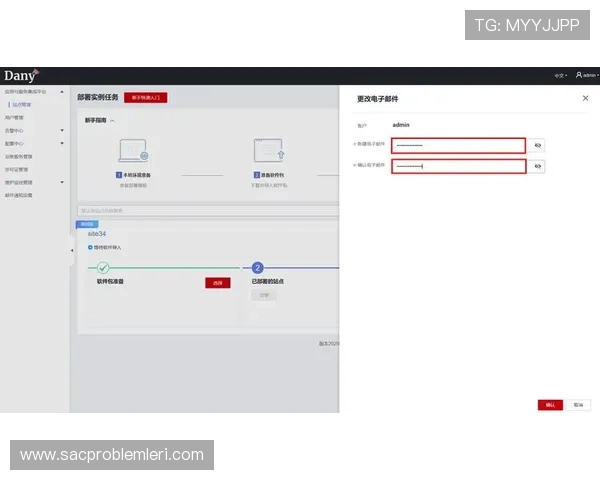The width and height of the screenshot is (600, 480).
Task: Expand the 维护监控管理 sidebar arrow
Action: click(62, 183)
